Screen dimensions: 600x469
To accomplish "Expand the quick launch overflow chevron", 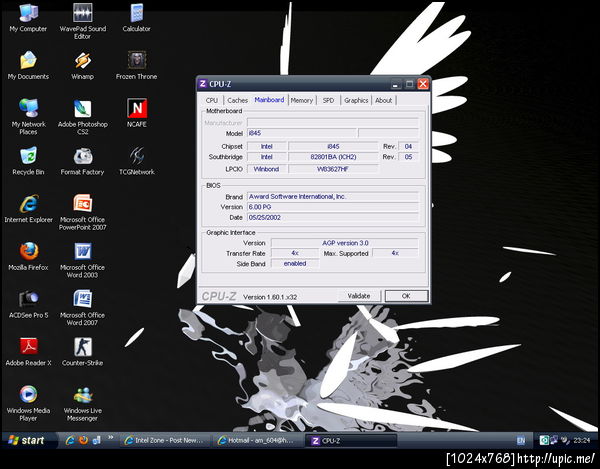I will [111, 438].
